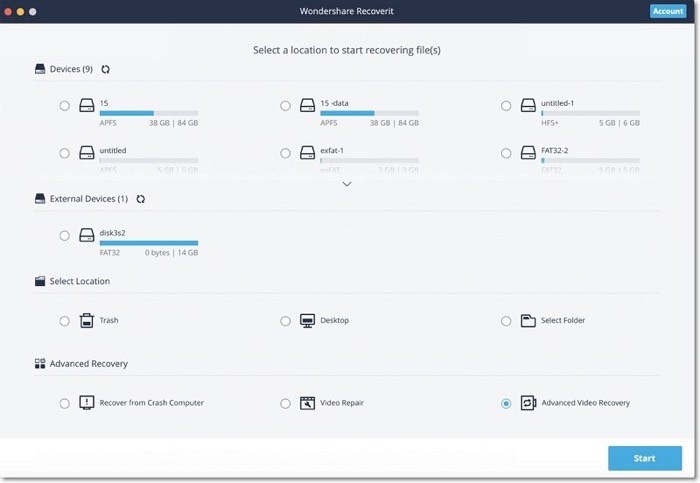The image size is (700, 483).
Task: Click the Select Folder label
Action: (563, 321)
